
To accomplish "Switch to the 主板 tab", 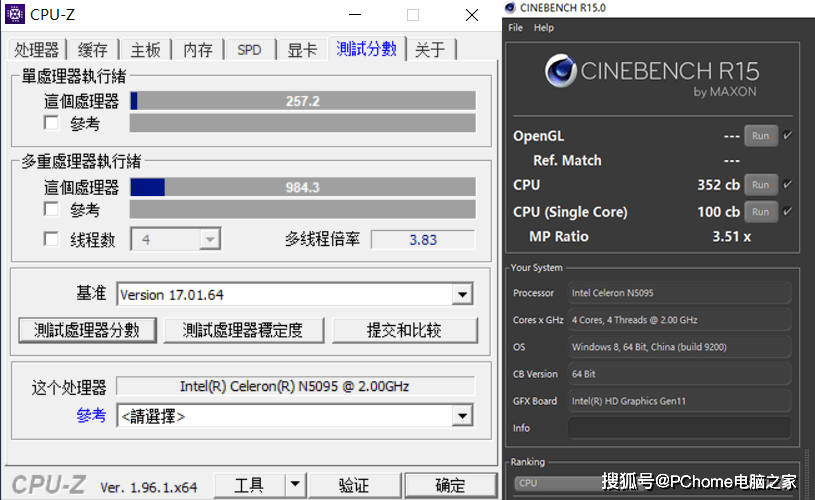I will click(x=146, y=50).
